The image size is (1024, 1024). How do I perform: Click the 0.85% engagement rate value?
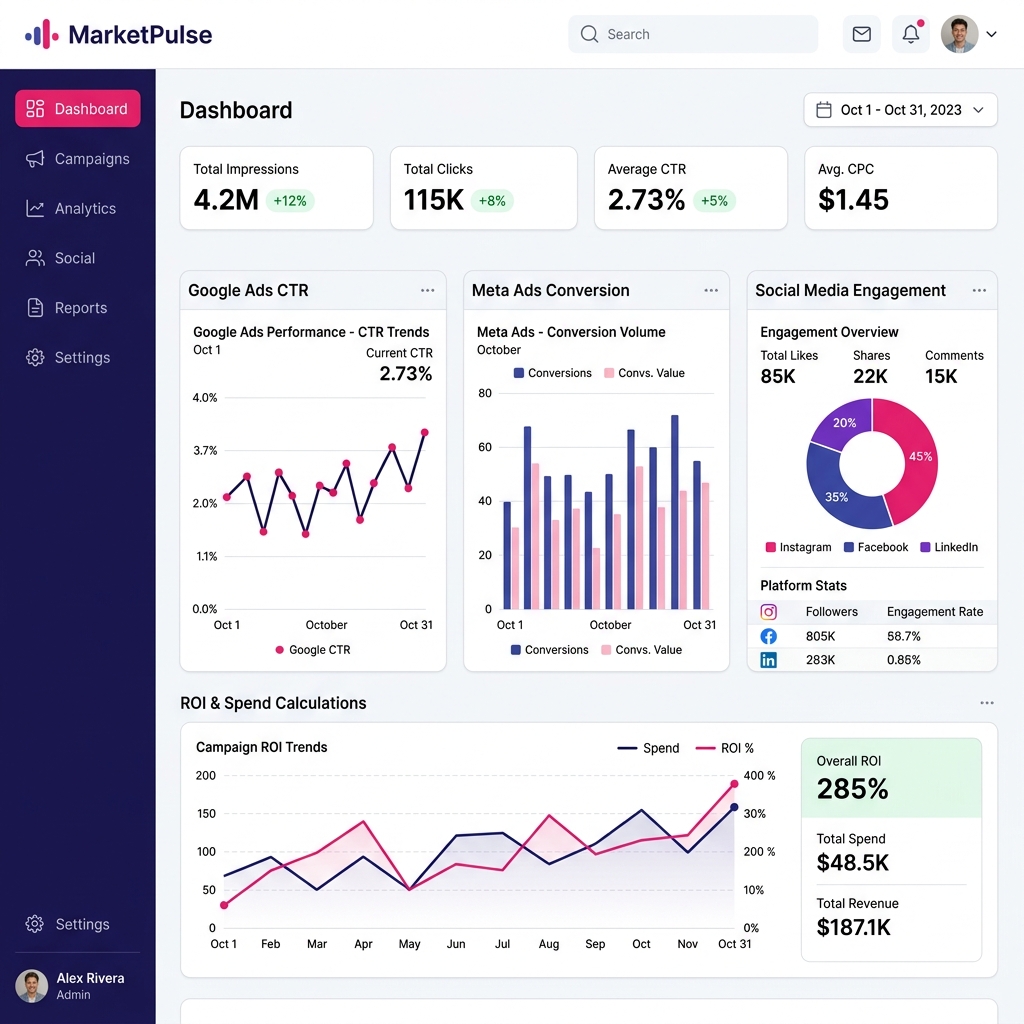click(x=903, y=660)
